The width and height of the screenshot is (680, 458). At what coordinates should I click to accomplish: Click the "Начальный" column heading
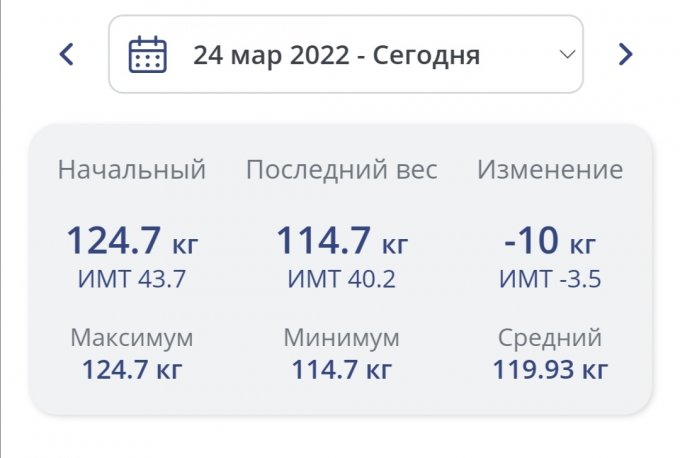point(132,170)
